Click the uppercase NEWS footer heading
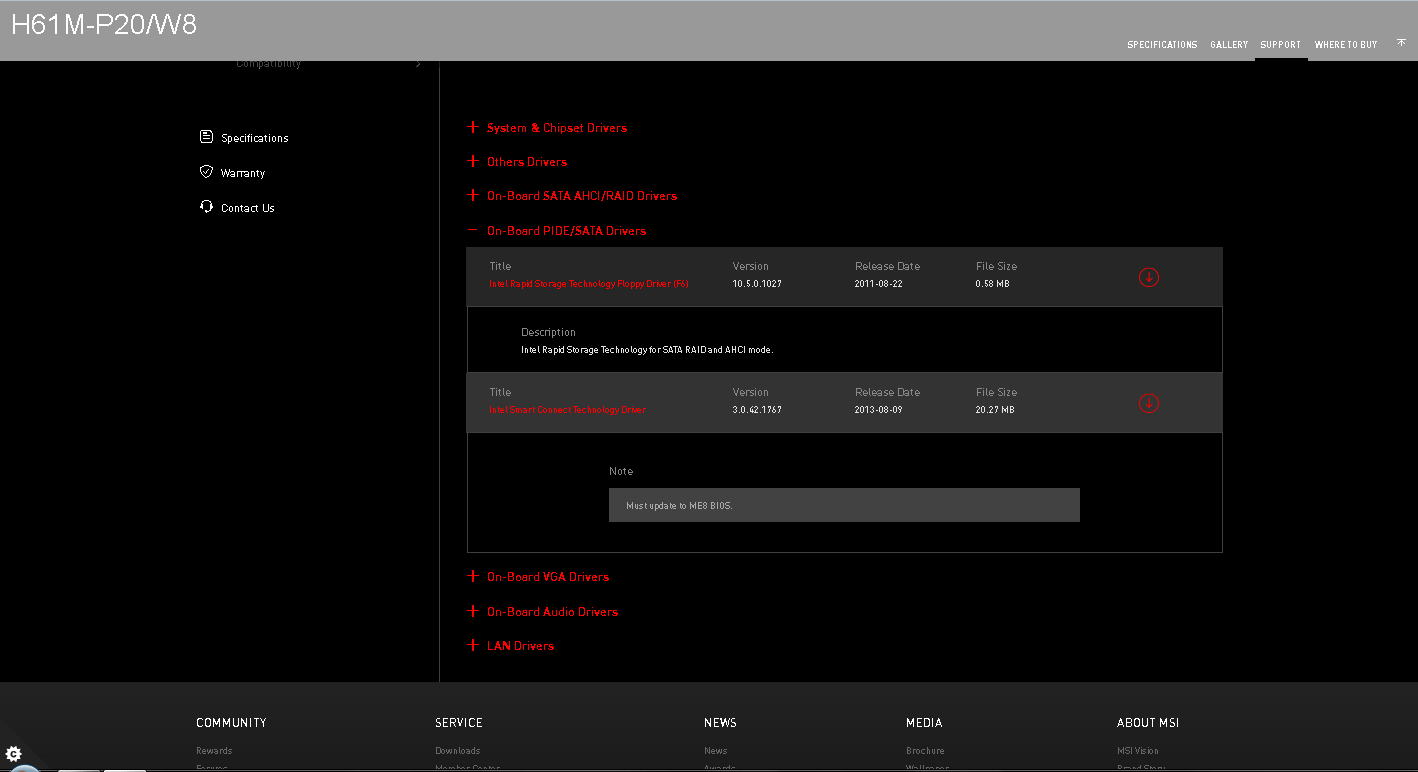1418x772 pixels. click(720, 723)
